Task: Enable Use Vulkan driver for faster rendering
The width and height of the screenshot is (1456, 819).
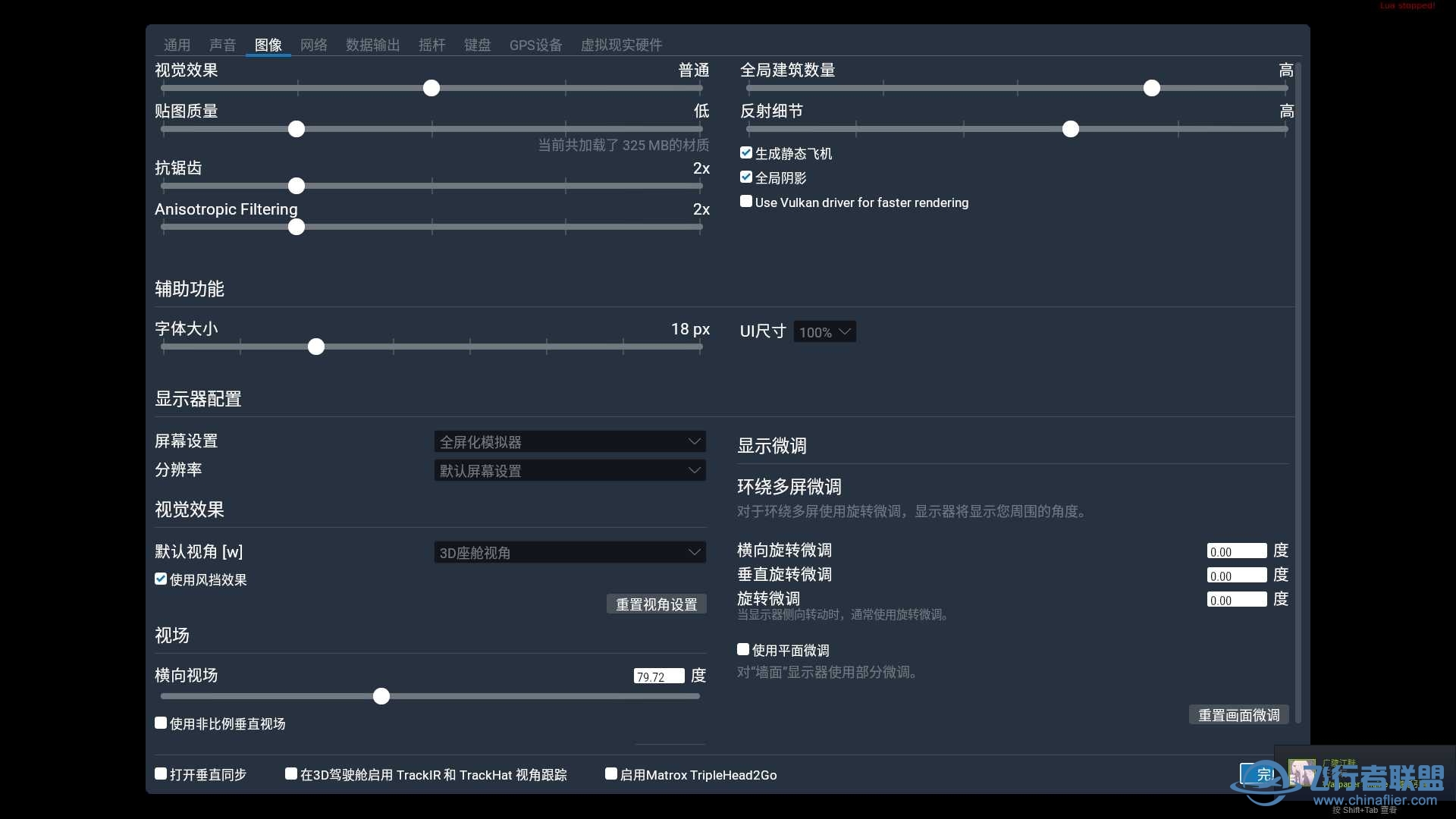Action: click(x=746, y=202)
